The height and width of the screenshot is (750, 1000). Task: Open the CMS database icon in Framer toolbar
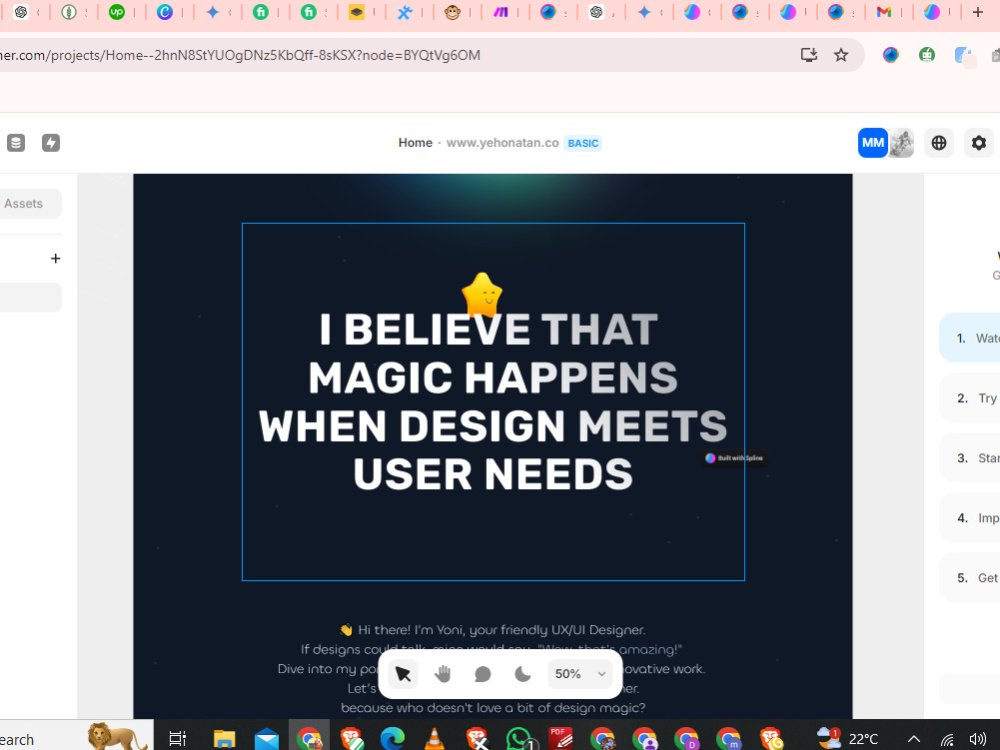tap(16, 143)
